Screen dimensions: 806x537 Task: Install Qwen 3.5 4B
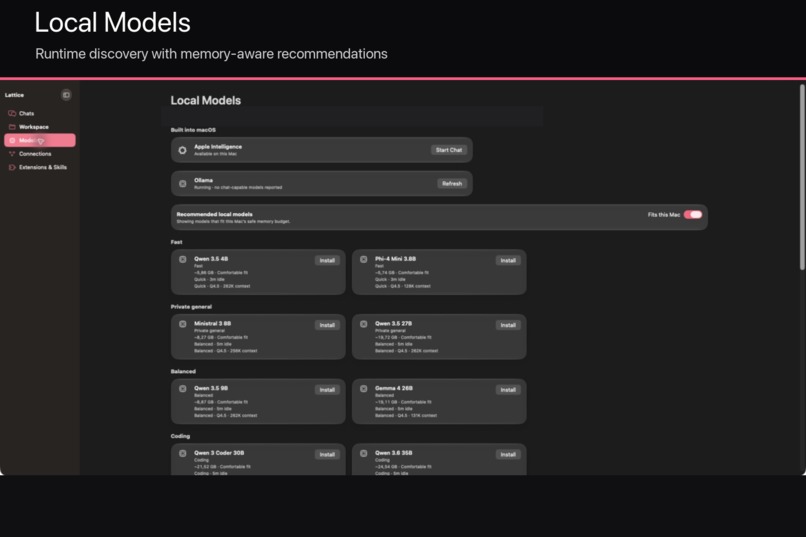(x=327, y=261)
